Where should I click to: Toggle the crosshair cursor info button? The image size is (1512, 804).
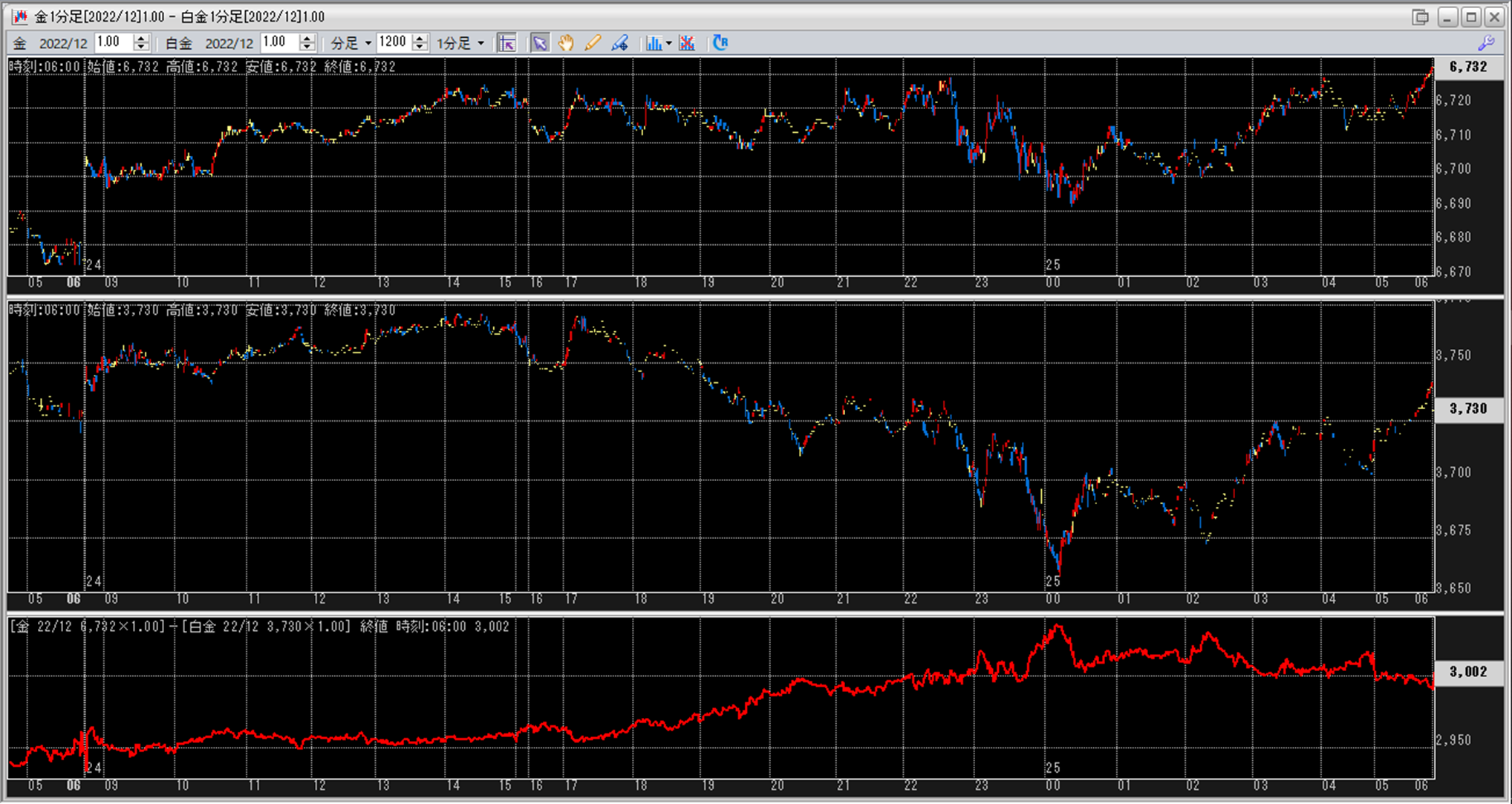tap(507, 43)
